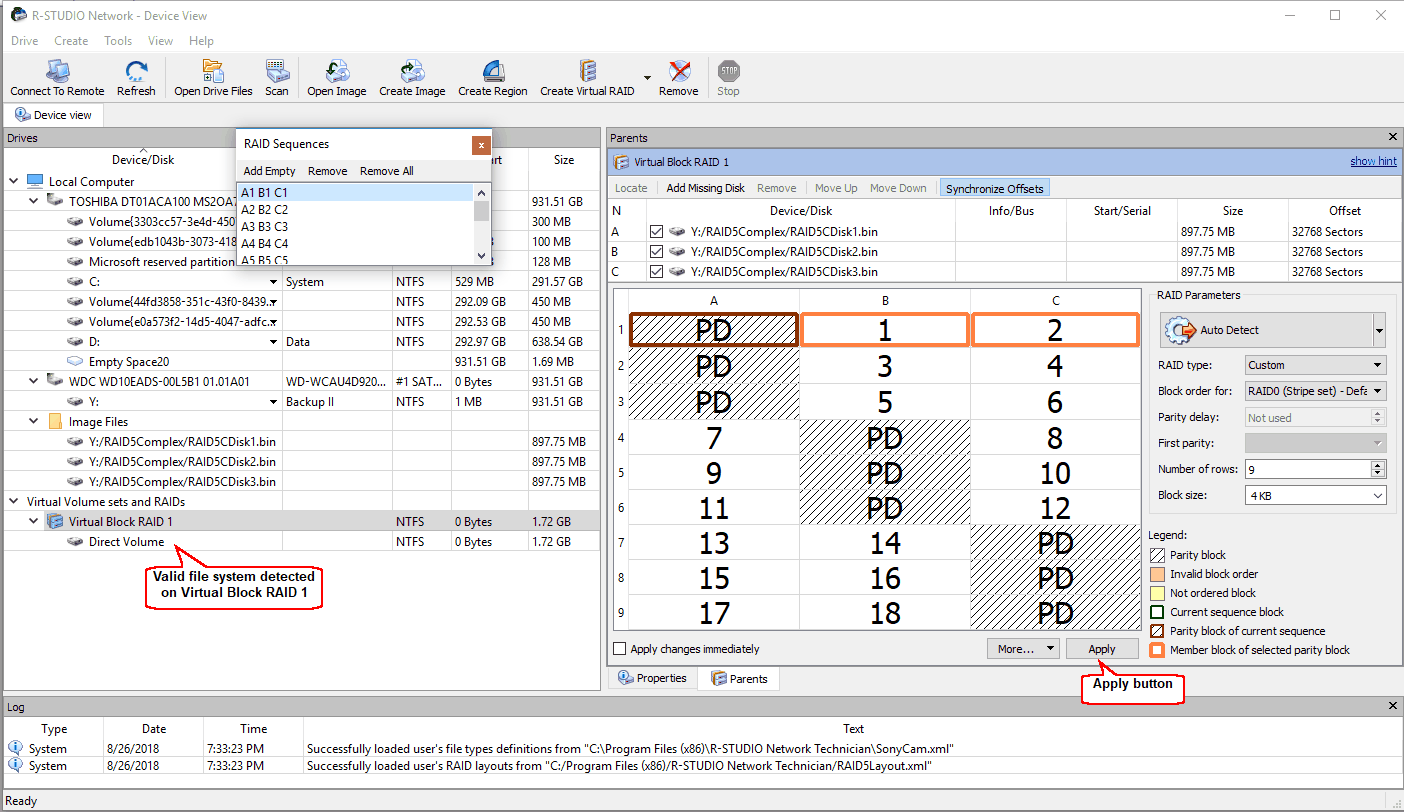This screenshot has width=1404, height=812.
Task: Click the Virtual Block RAID 1 tree icon
Action: coord(55,522)
